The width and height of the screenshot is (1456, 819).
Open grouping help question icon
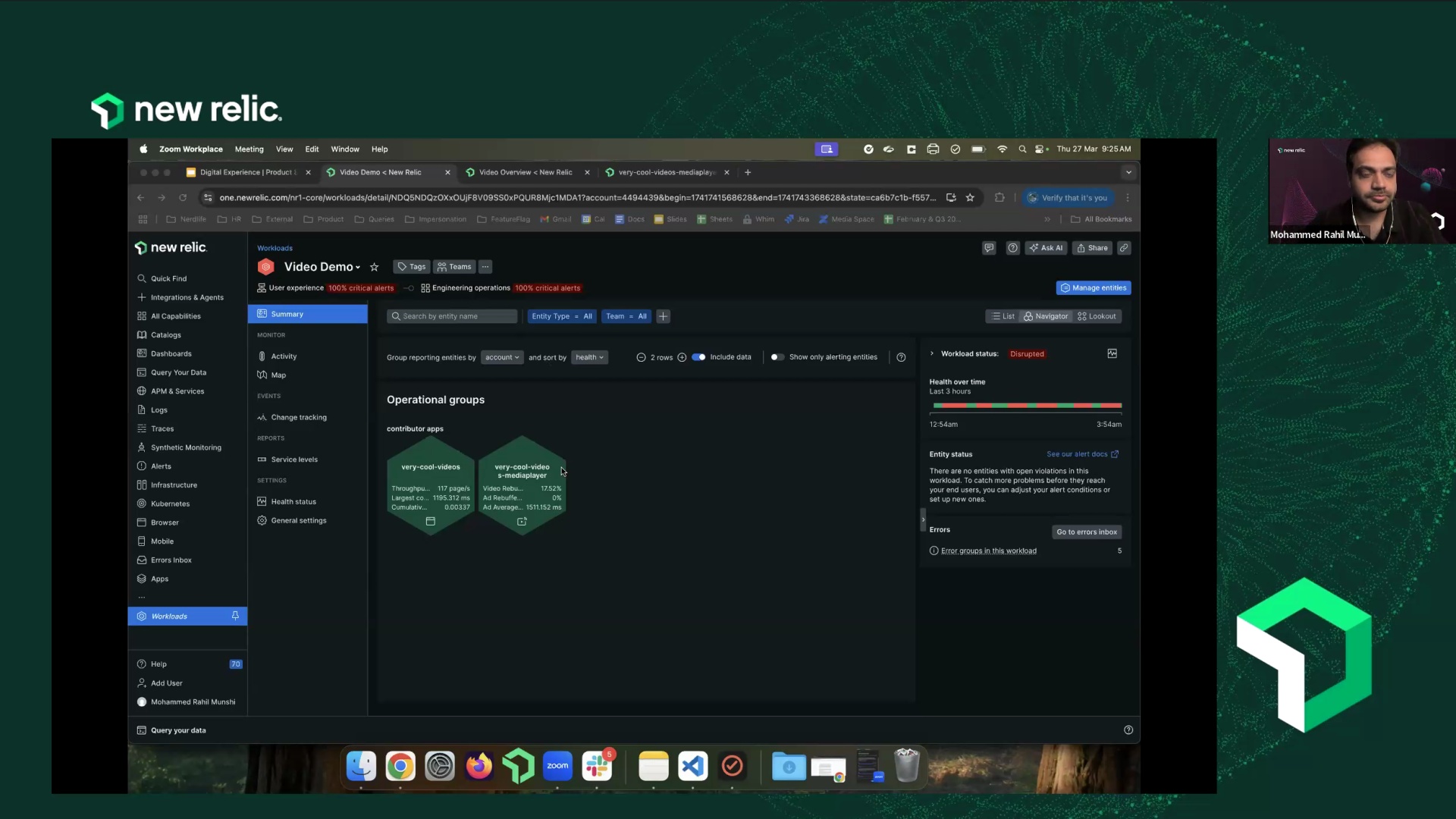pos(901,357)
